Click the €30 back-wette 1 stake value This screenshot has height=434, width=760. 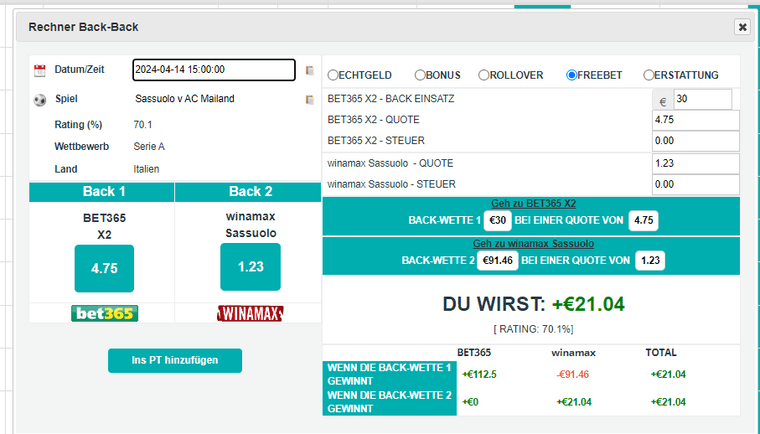[x=498, y=220]
